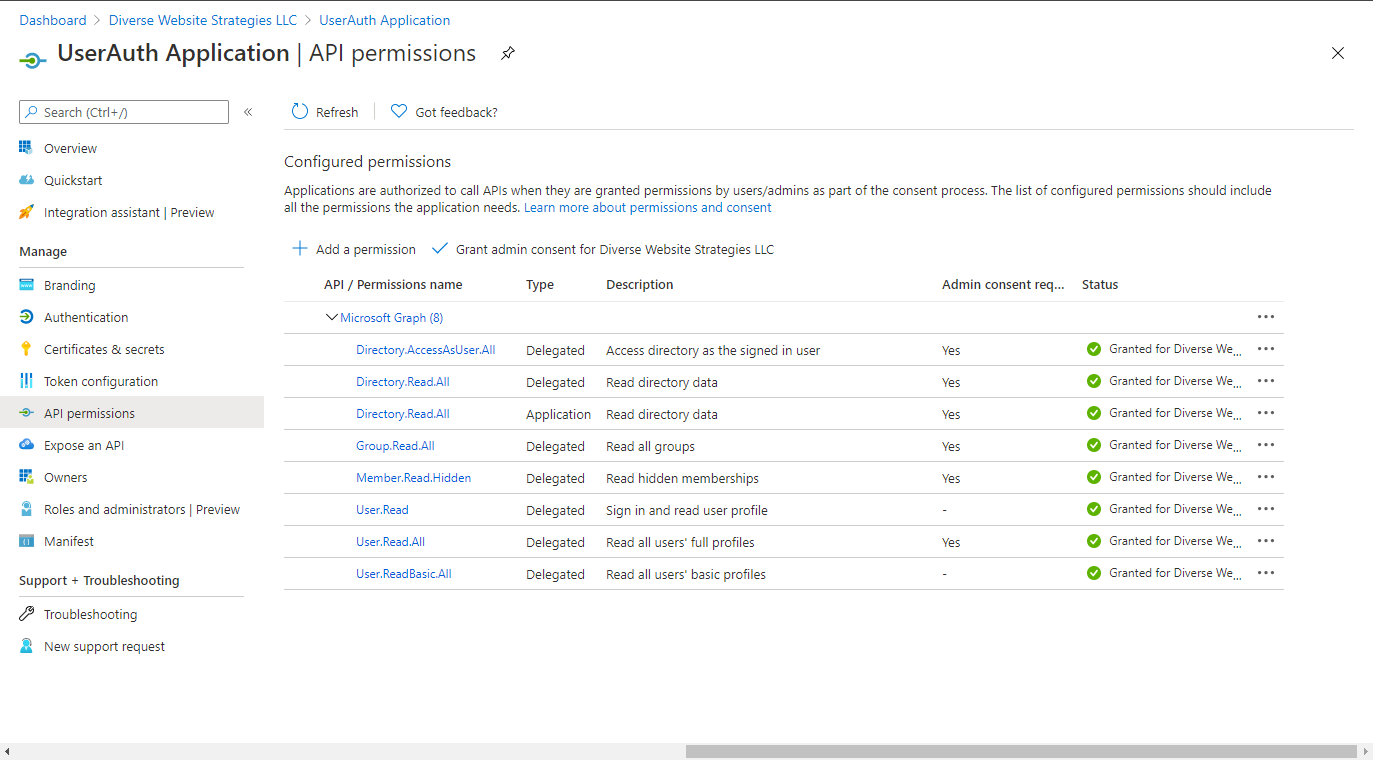Click the Certificates & secrets key icon
Screen dimensions: 1379x762
(26, 349)
